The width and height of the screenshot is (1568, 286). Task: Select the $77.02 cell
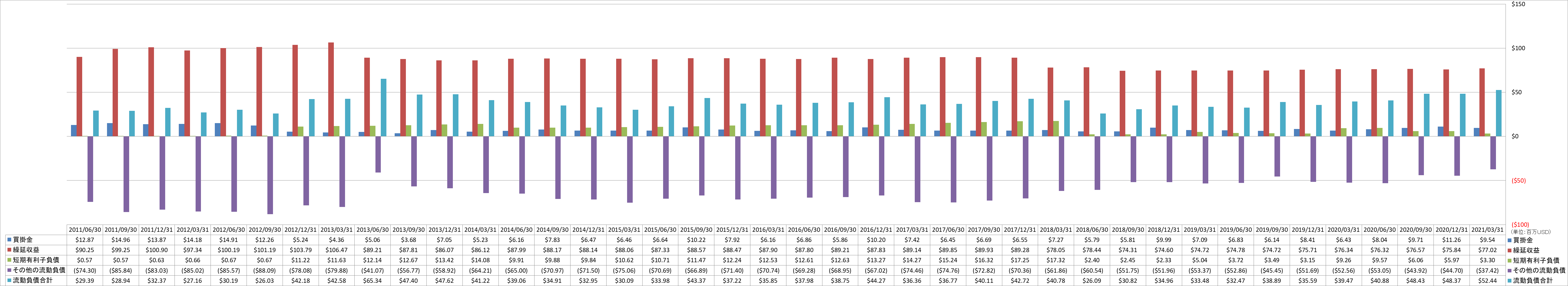coord(1488,250)
